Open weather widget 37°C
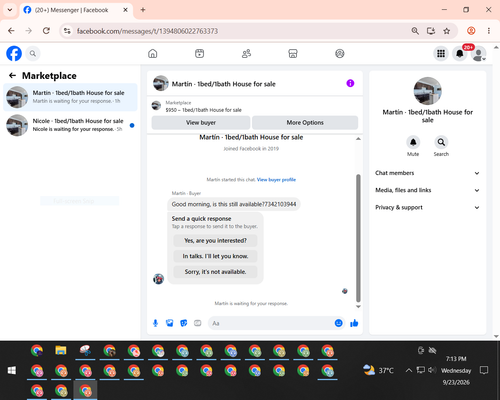The width and height of the screenshot is (500, 400). pyautogui.click(x=378, y=370)
